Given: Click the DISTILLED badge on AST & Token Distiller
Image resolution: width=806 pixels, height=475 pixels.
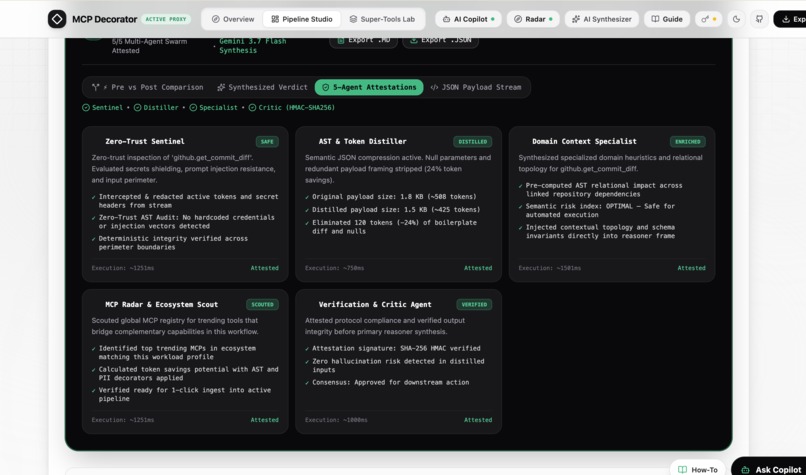Looking at the screenshot, I should point(472,141).
